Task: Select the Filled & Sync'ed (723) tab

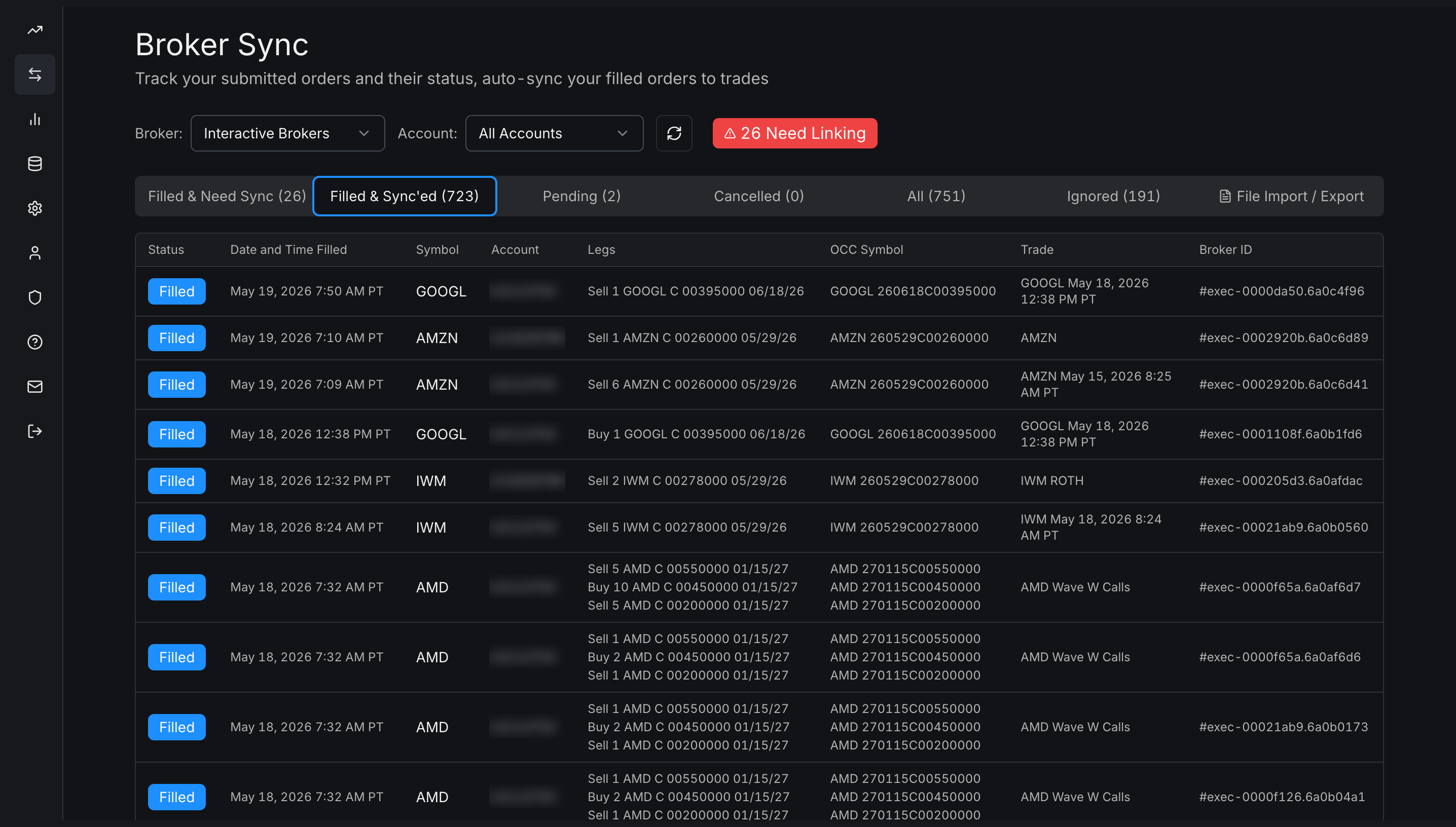Action: (405, 196)
